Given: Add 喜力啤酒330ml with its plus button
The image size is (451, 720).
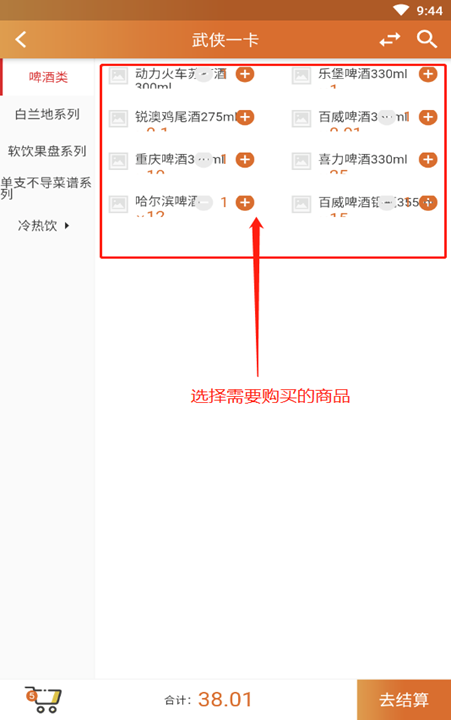Looking at the screenshot, I should point(428,160).
